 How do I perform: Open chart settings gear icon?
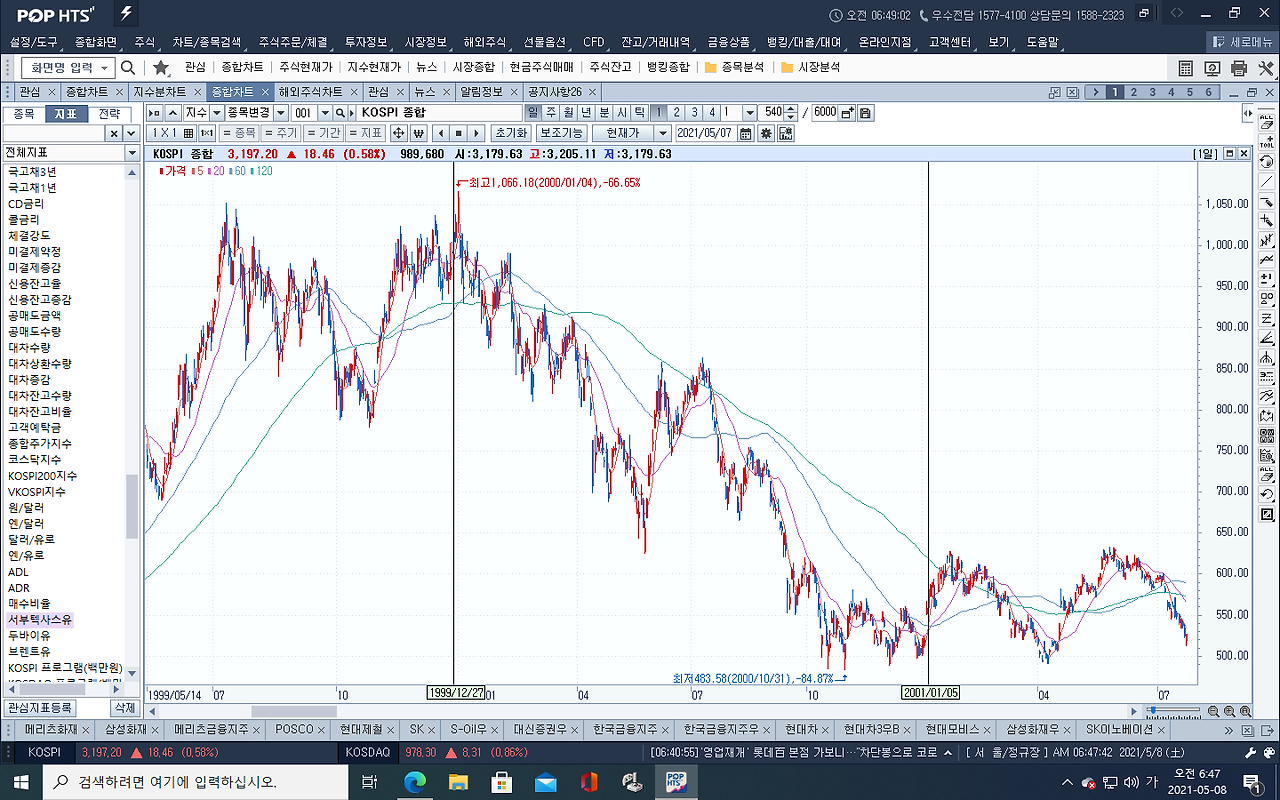[x=766, y=133]
